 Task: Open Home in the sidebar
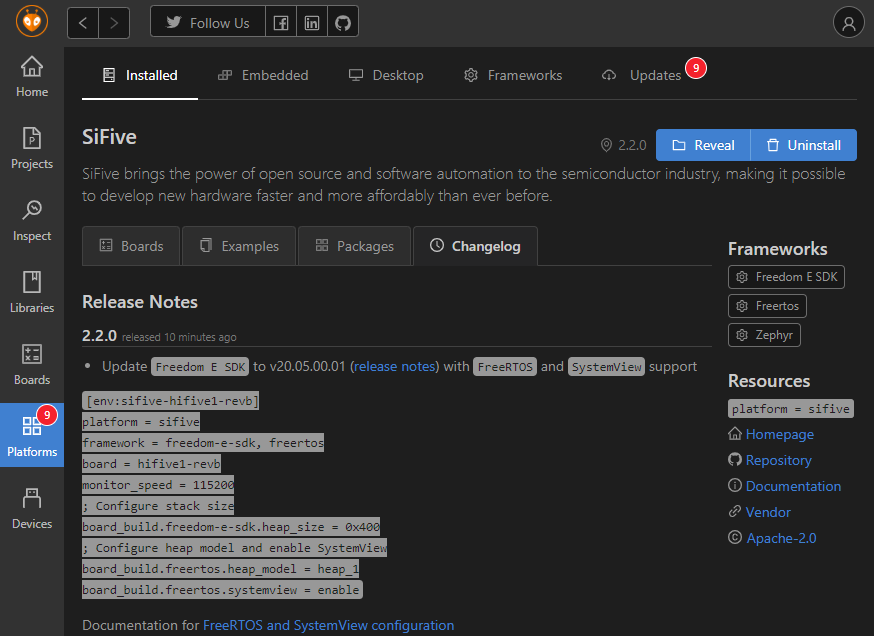point(32,77)
